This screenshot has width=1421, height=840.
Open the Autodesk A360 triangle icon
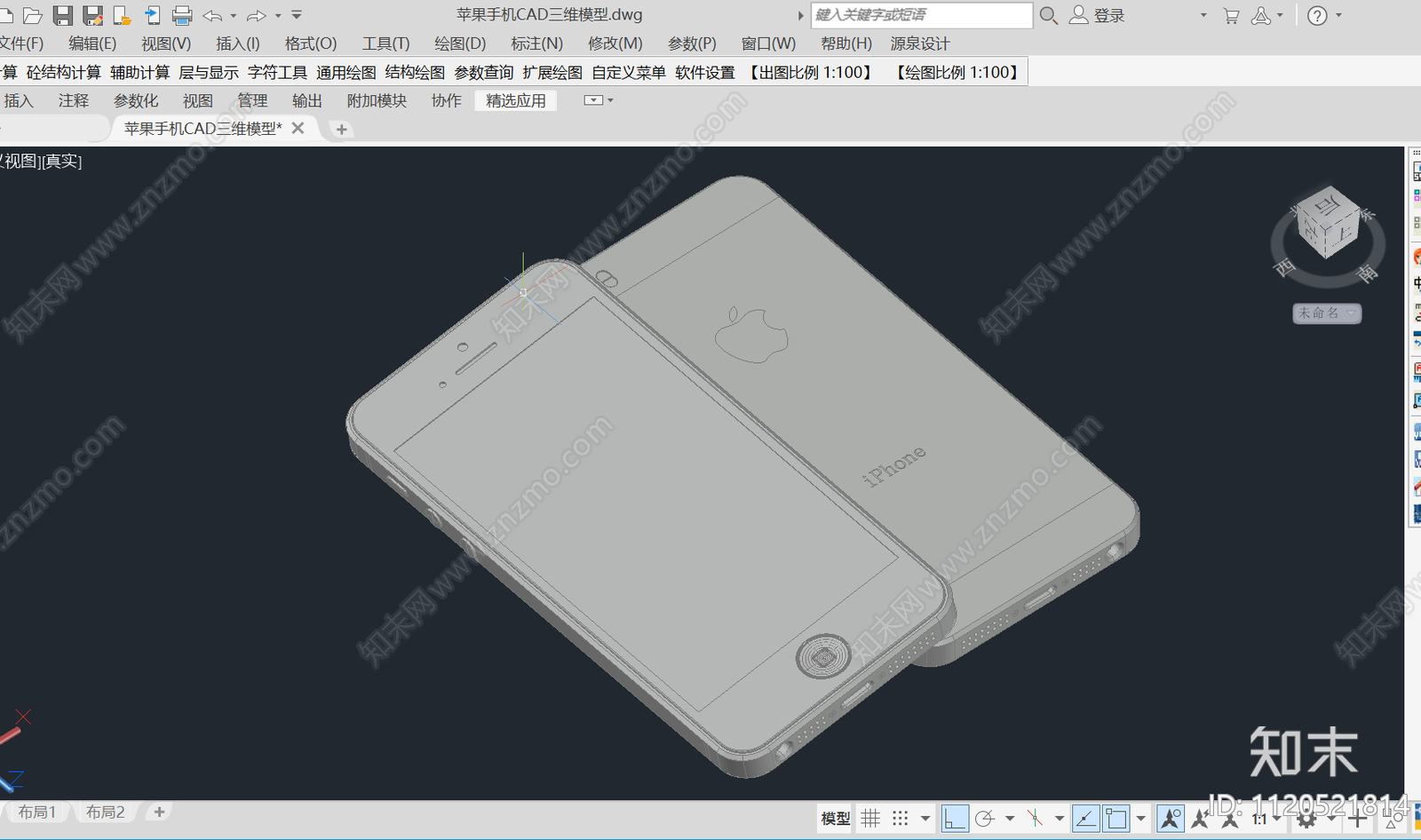pyautogui.click(x=1260, y=15)
